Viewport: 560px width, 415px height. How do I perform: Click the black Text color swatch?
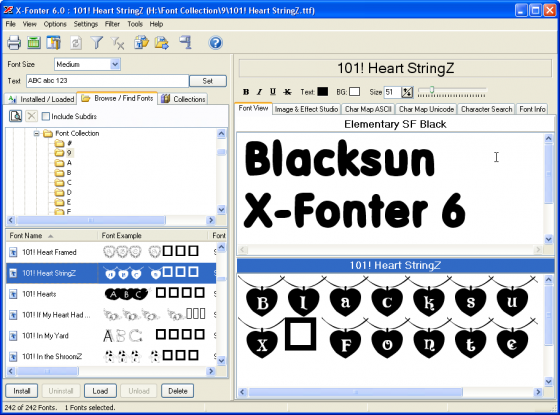(x=322, y=92)
